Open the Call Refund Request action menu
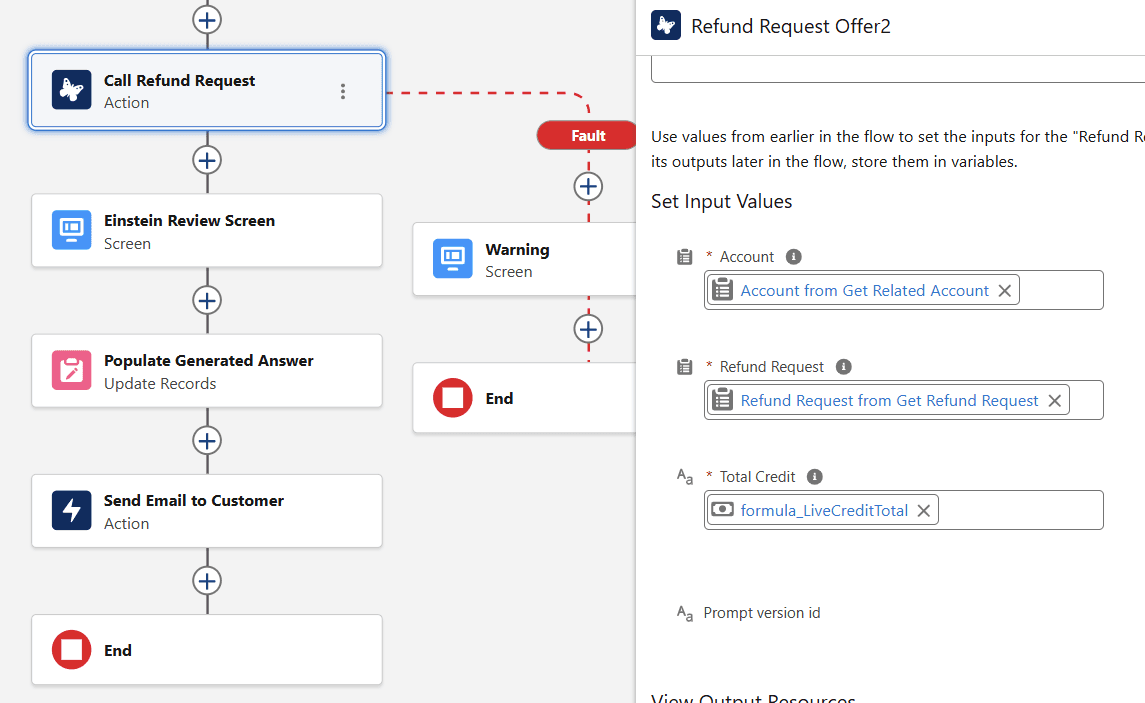Screen dimensions: 1145x703 tap(343, 91)
